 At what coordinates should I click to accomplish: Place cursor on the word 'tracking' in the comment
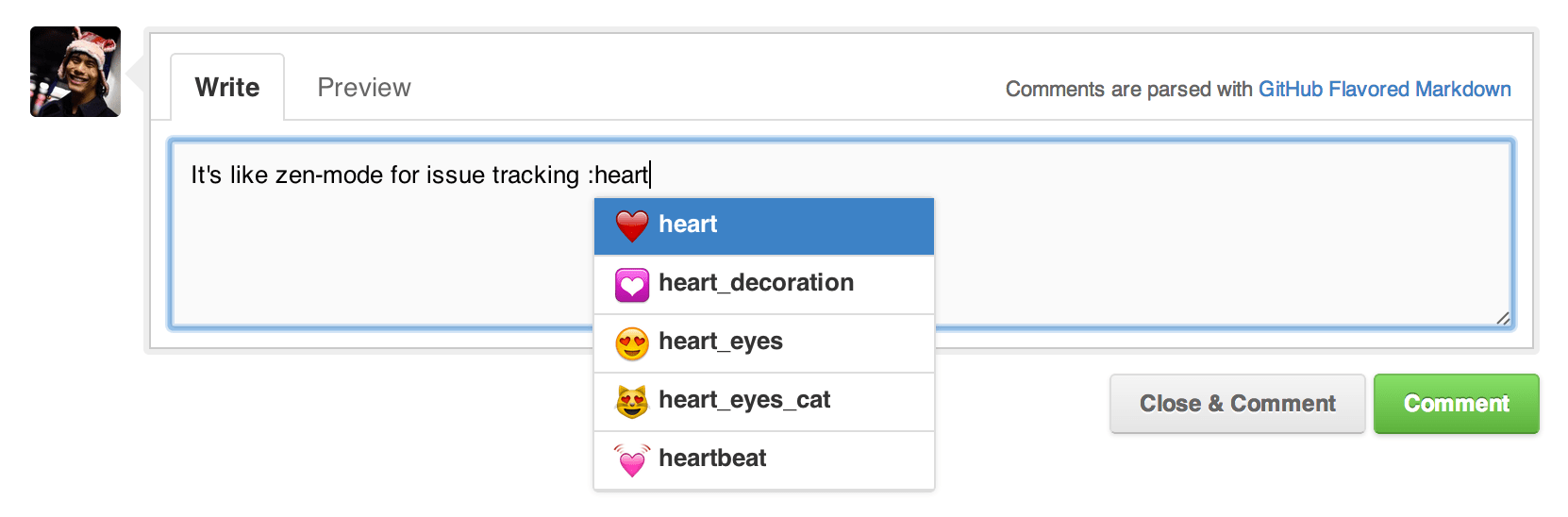(535, 175)
